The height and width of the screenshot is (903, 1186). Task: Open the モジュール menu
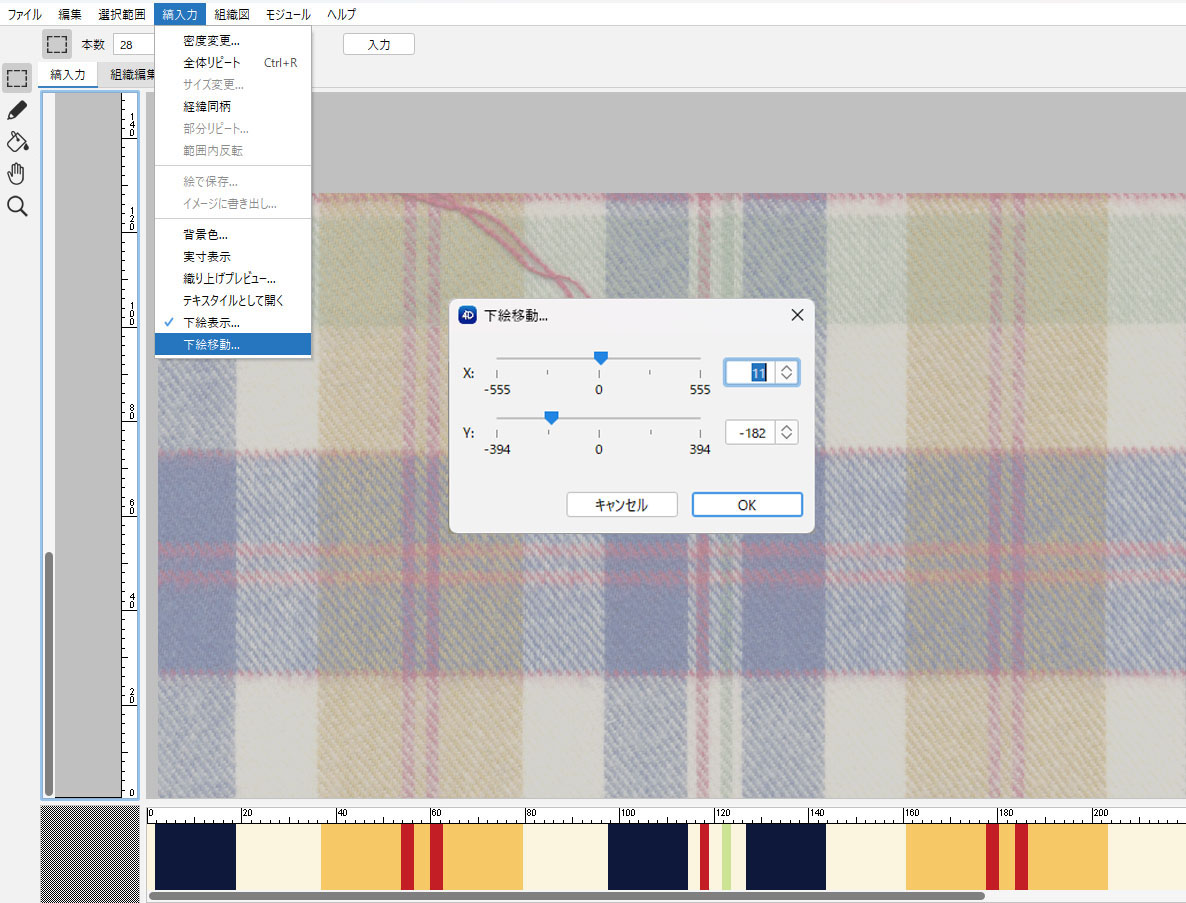coord(288,14)
